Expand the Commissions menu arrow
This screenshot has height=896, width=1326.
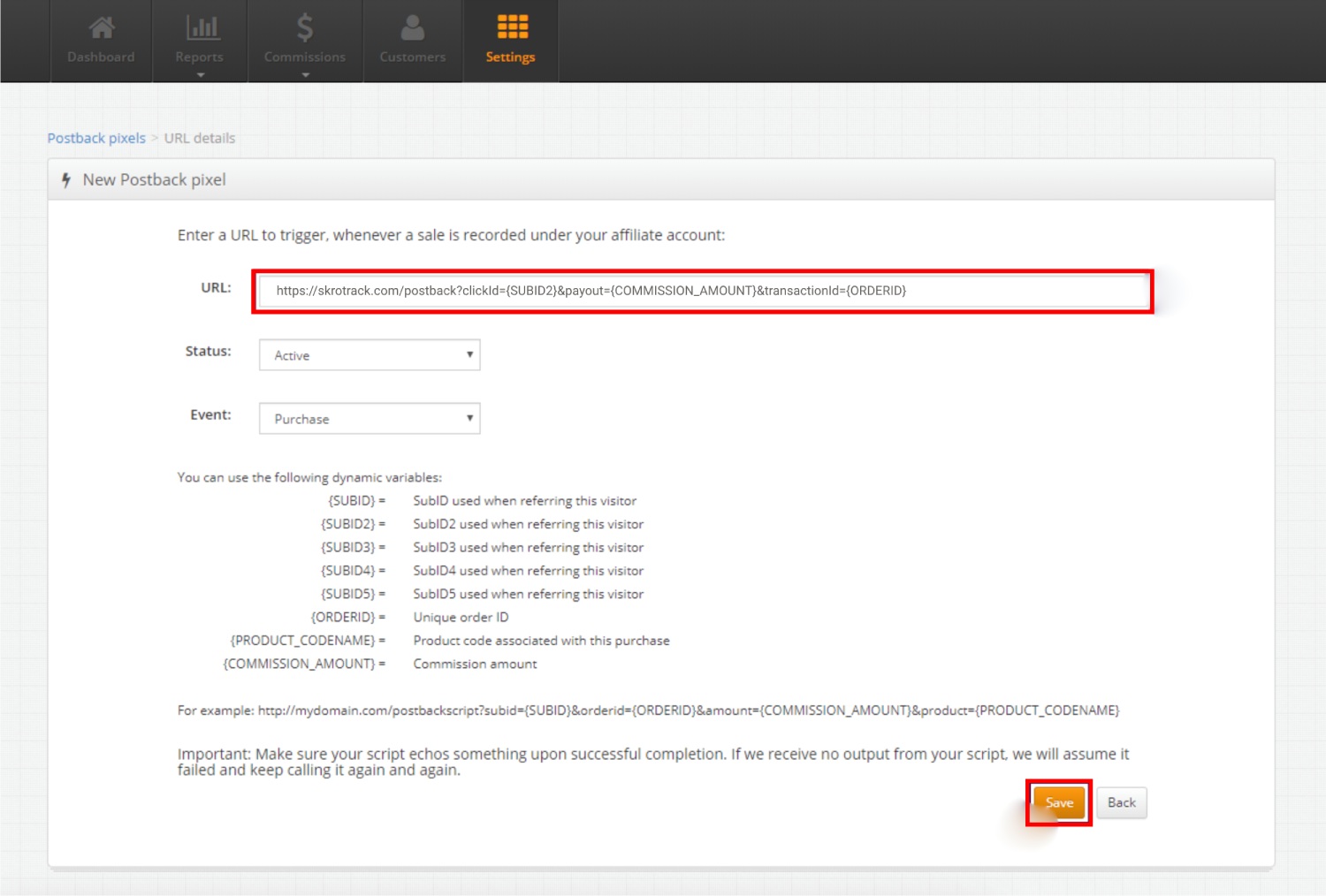305,75
